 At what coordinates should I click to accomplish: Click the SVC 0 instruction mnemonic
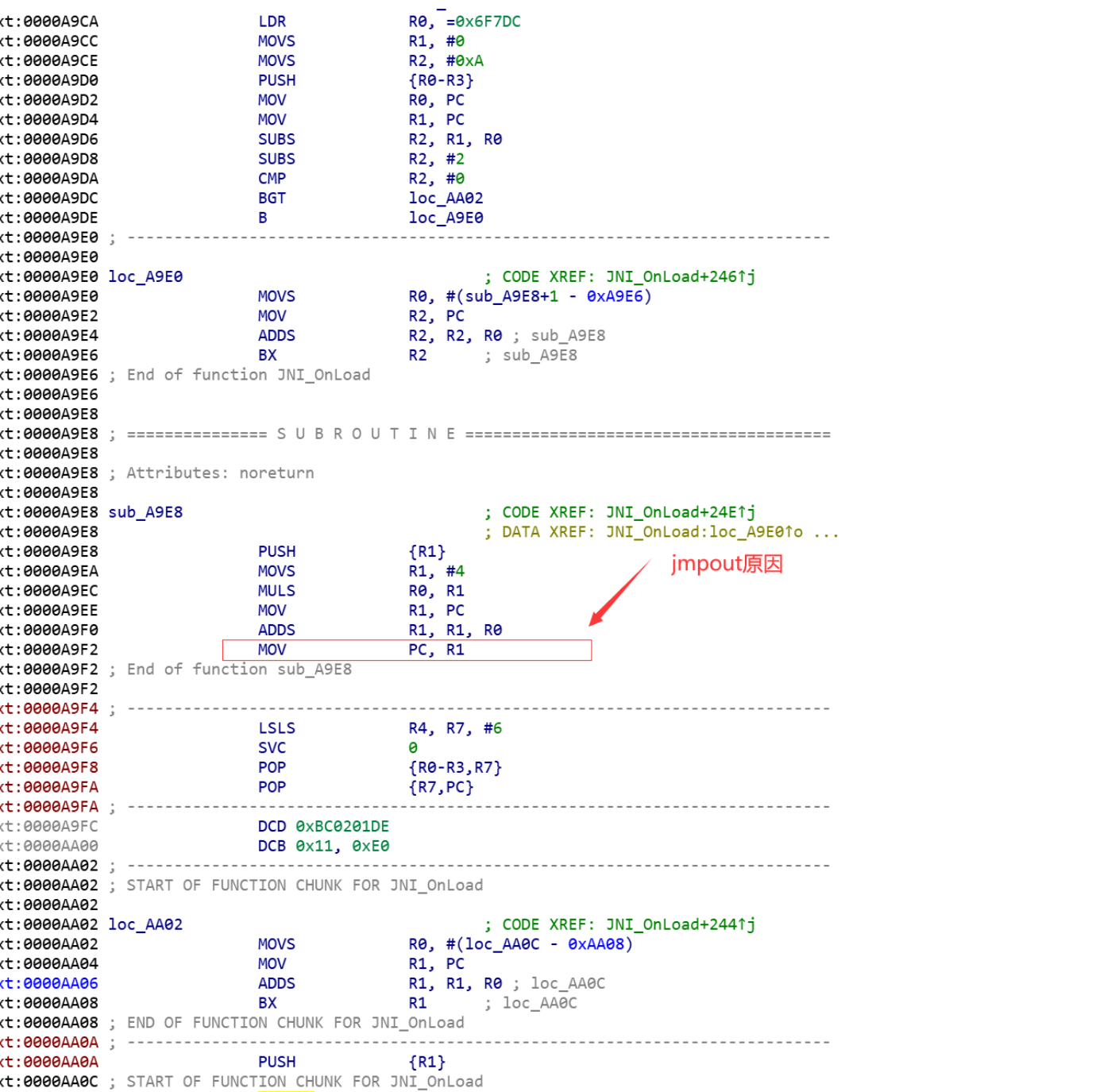[x=272, y=748]
